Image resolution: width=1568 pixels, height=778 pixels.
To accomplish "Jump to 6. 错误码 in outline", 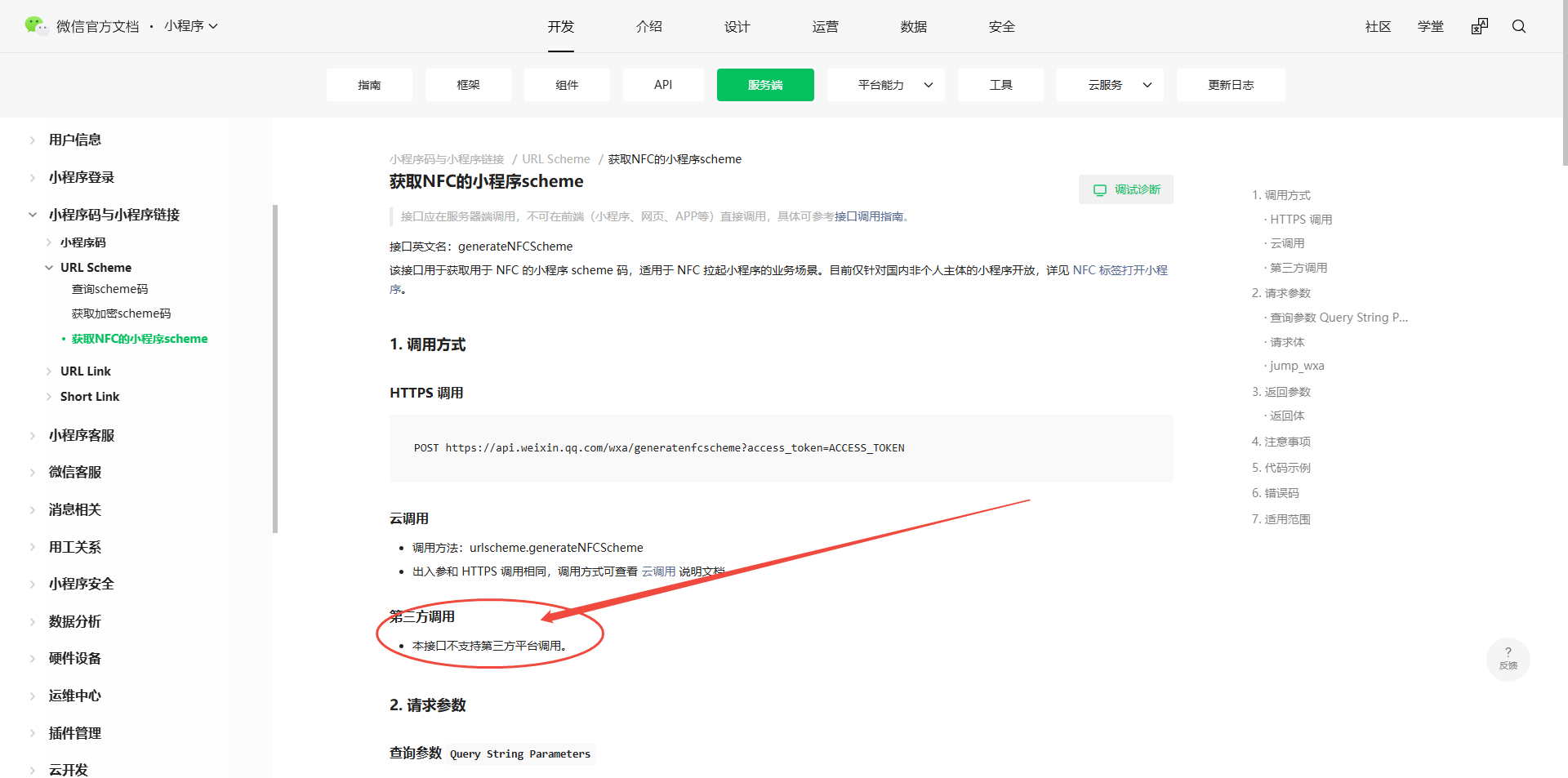I will (1276, 493).
